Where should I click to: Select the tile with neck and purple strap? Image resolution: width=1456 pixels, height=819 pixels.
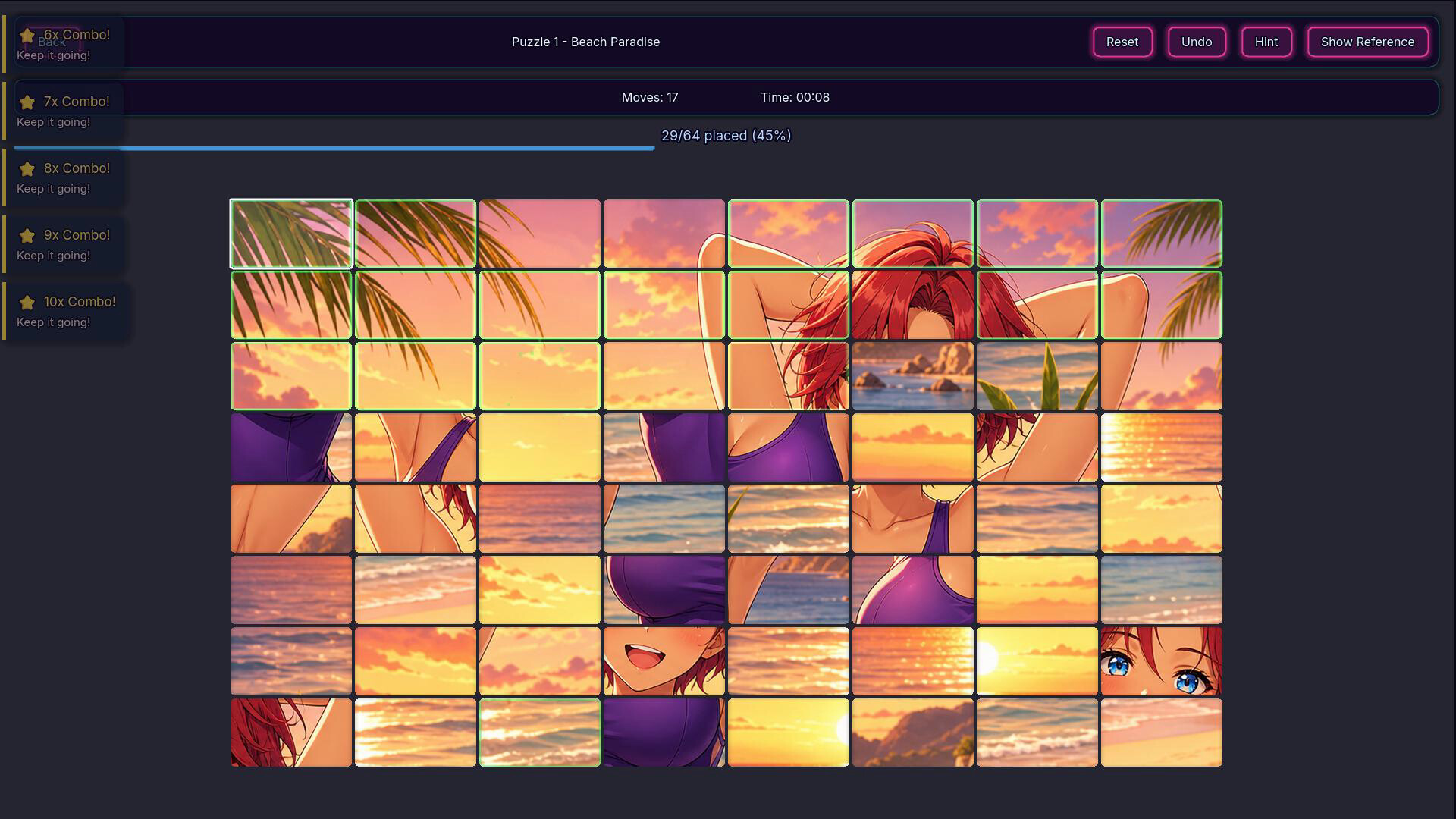pos(912,519)
